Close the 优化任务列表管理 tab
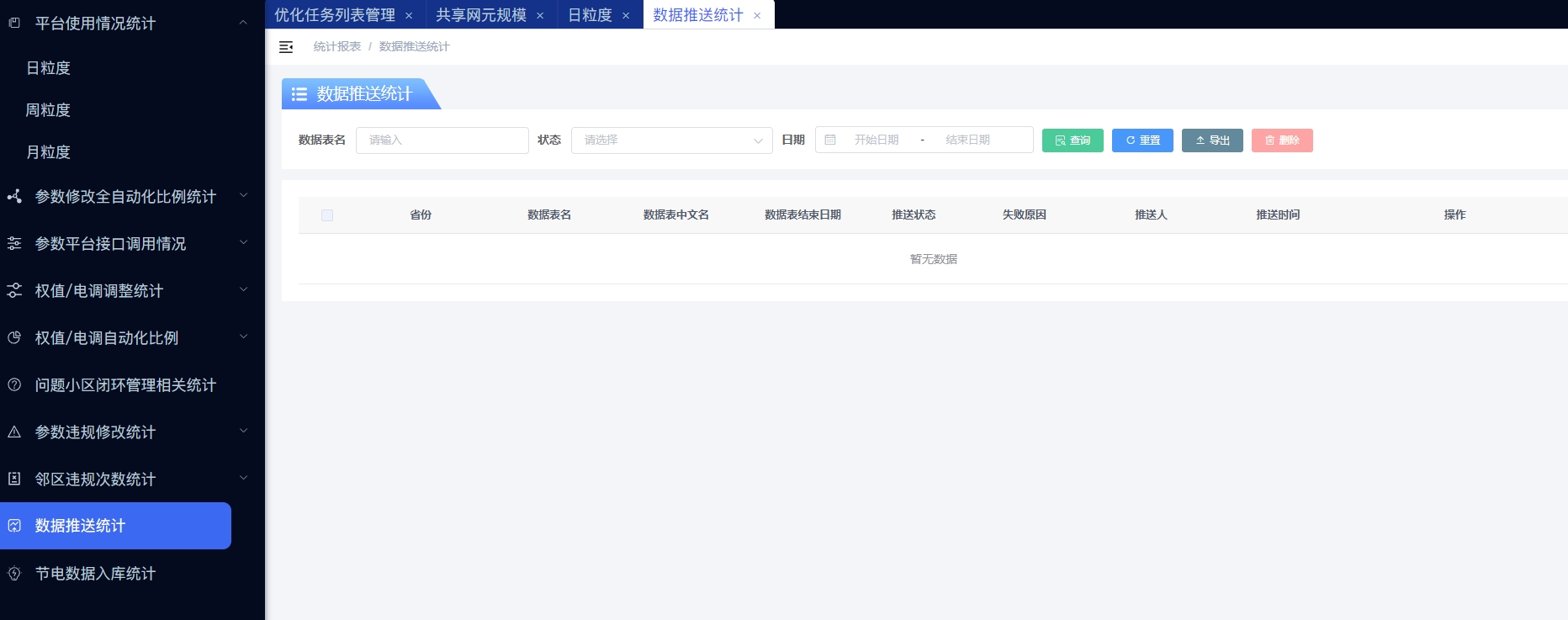 click(x=409, y=15)
